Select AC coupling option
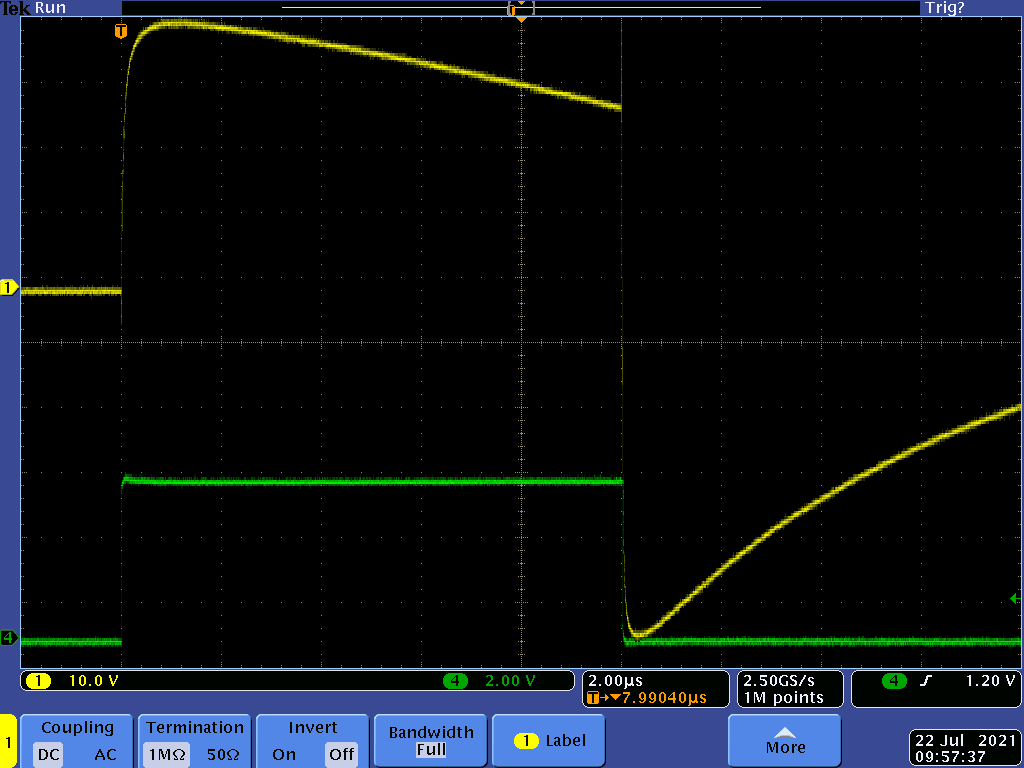The width and height of the screenshot is (1024, 768). coord(105,754)
